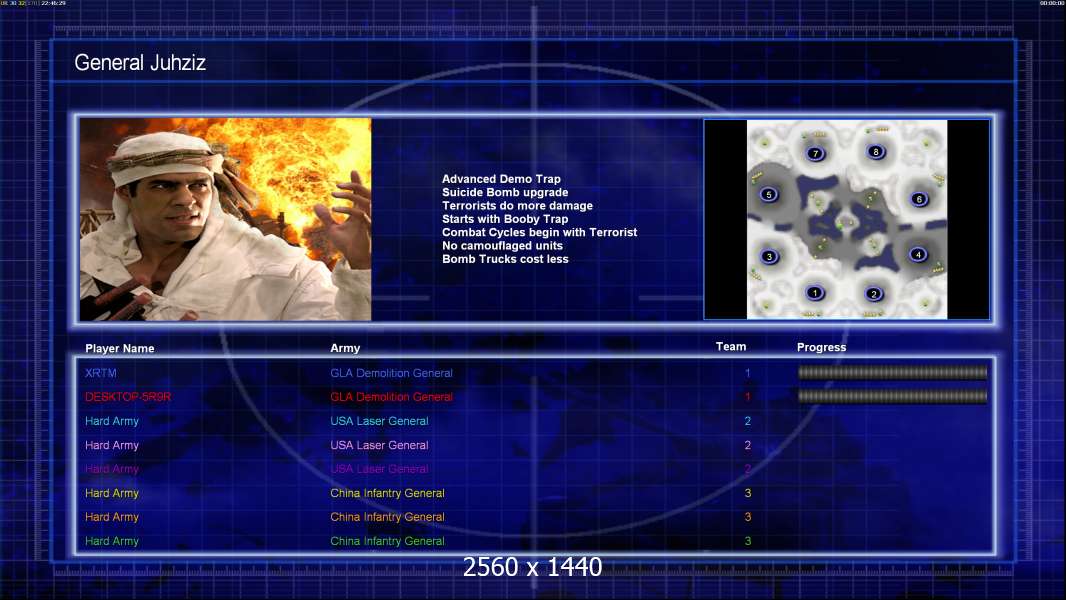The height and width of the screenshot is (600, 1066).
Task: Click XRTM's "GLA Demolition General" army
Action: (x=392, y=373)
